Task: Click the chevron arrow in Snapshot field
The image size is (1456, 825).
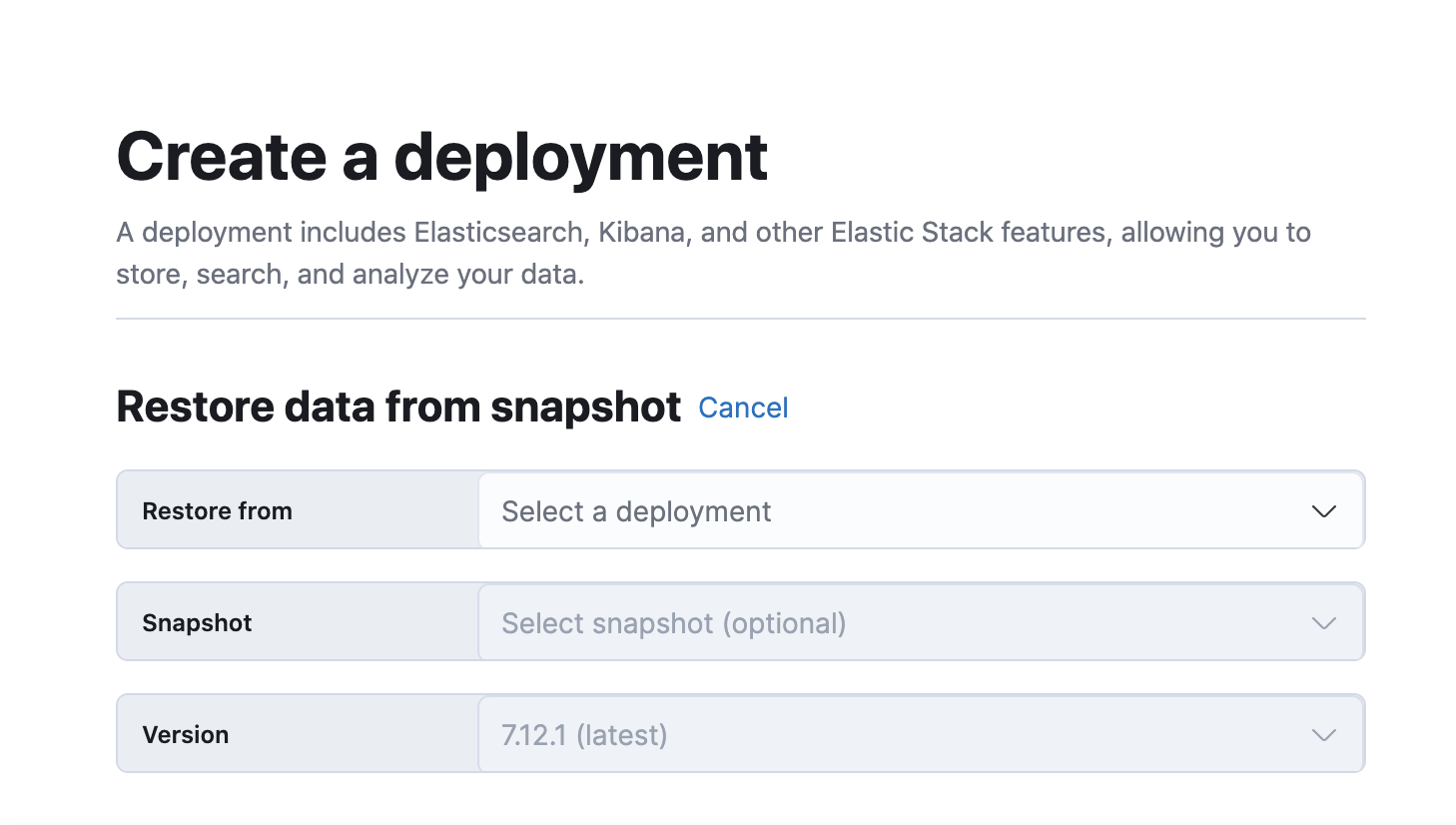Action: [x=1323, y=623]
